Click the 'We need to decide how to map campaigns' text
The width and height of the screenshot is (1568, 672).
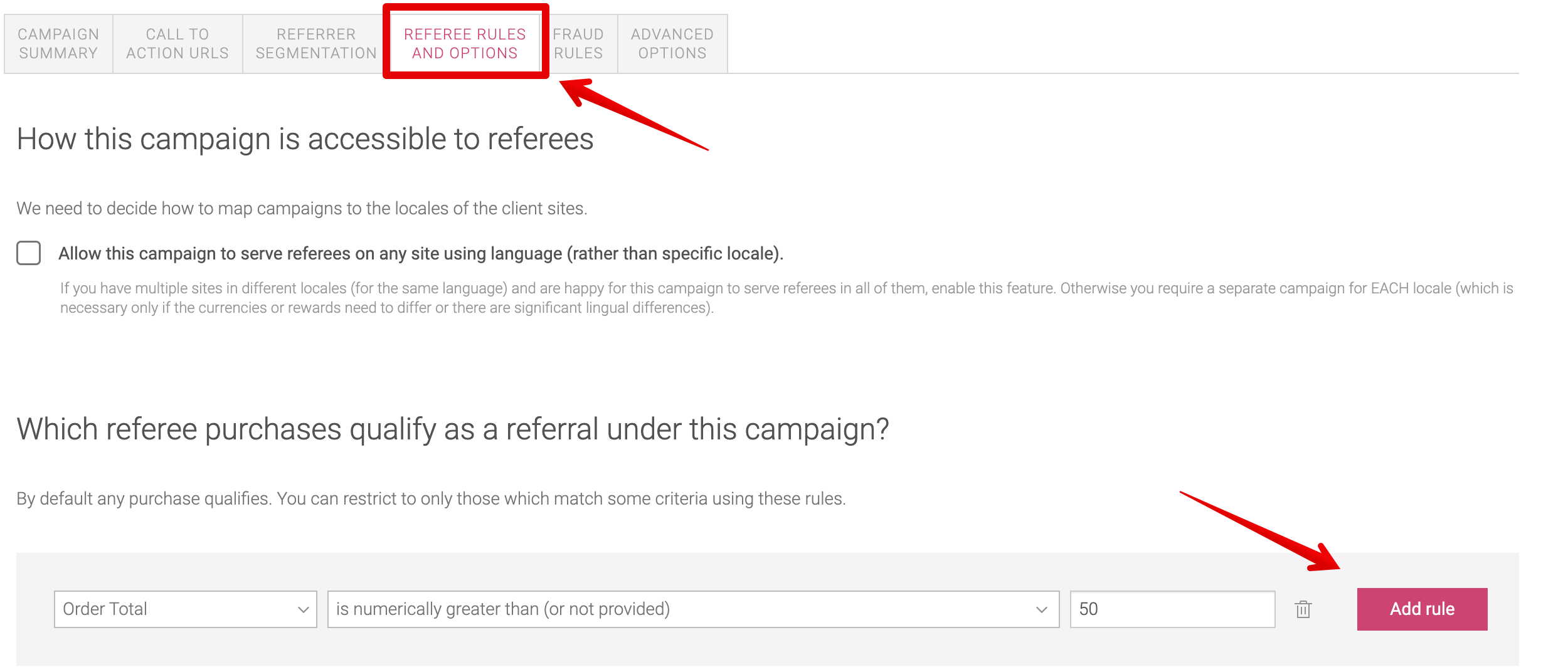(x=302, y=209)
